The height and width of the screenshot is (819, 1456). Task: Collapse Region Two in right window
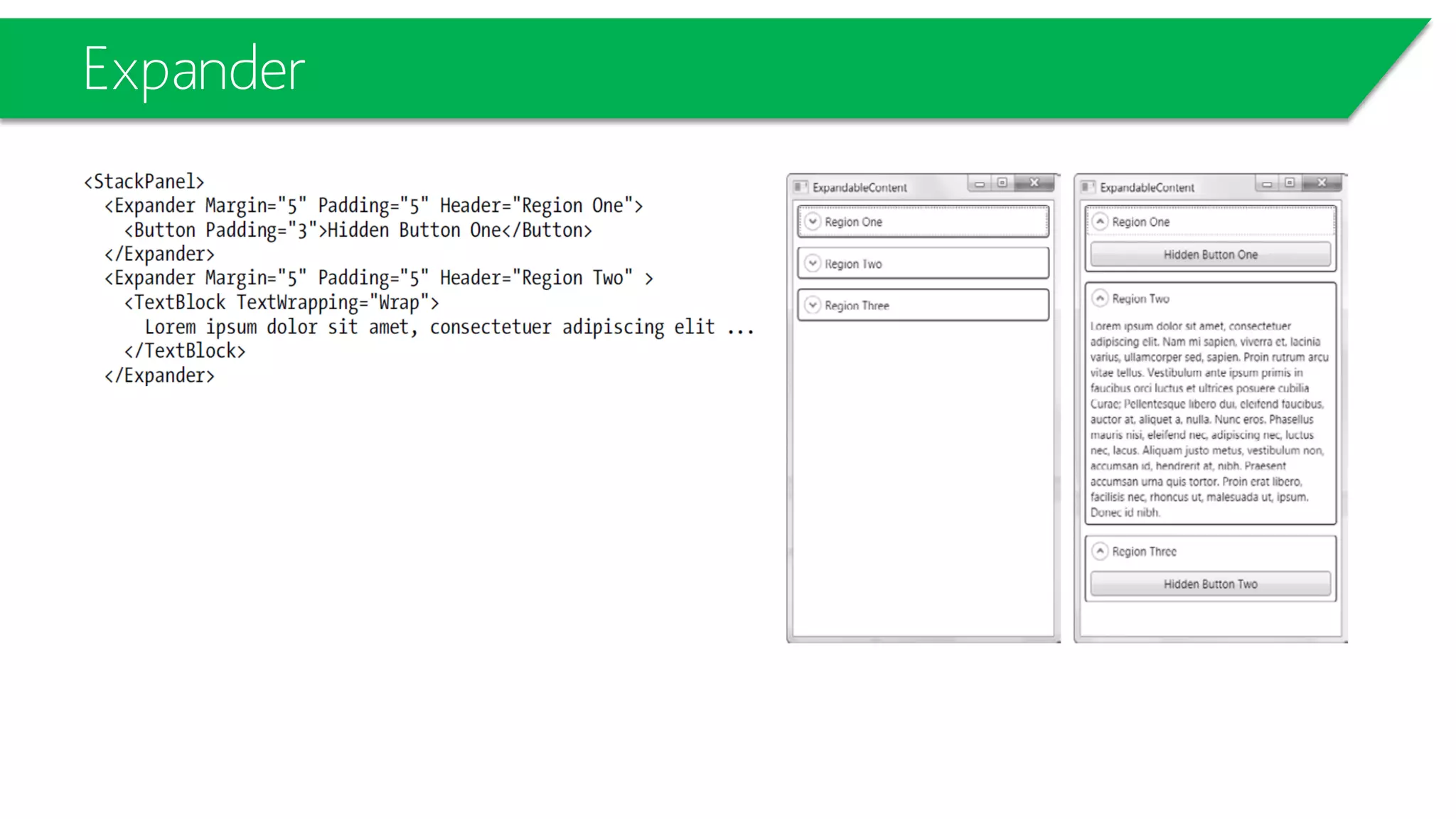click(1100, 299)
